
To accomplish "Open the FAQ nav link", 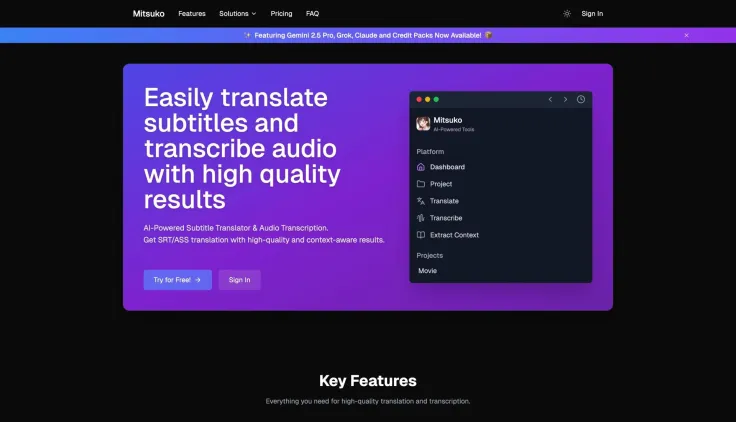I will tap(312, 14).
